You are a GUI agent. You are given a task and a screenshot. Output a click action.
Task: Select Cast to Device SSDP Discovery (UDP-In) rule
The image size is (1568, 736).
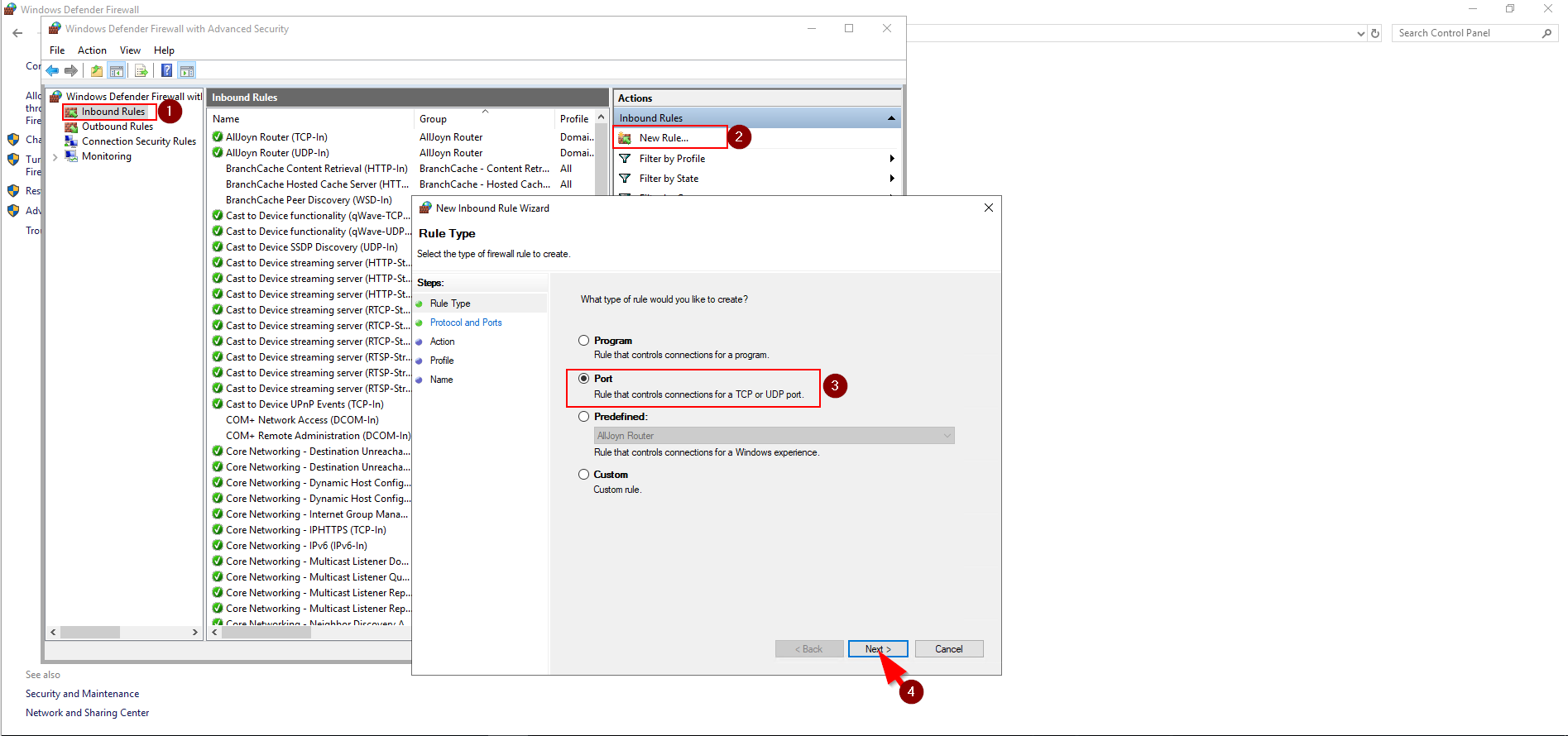coord(311,247)
